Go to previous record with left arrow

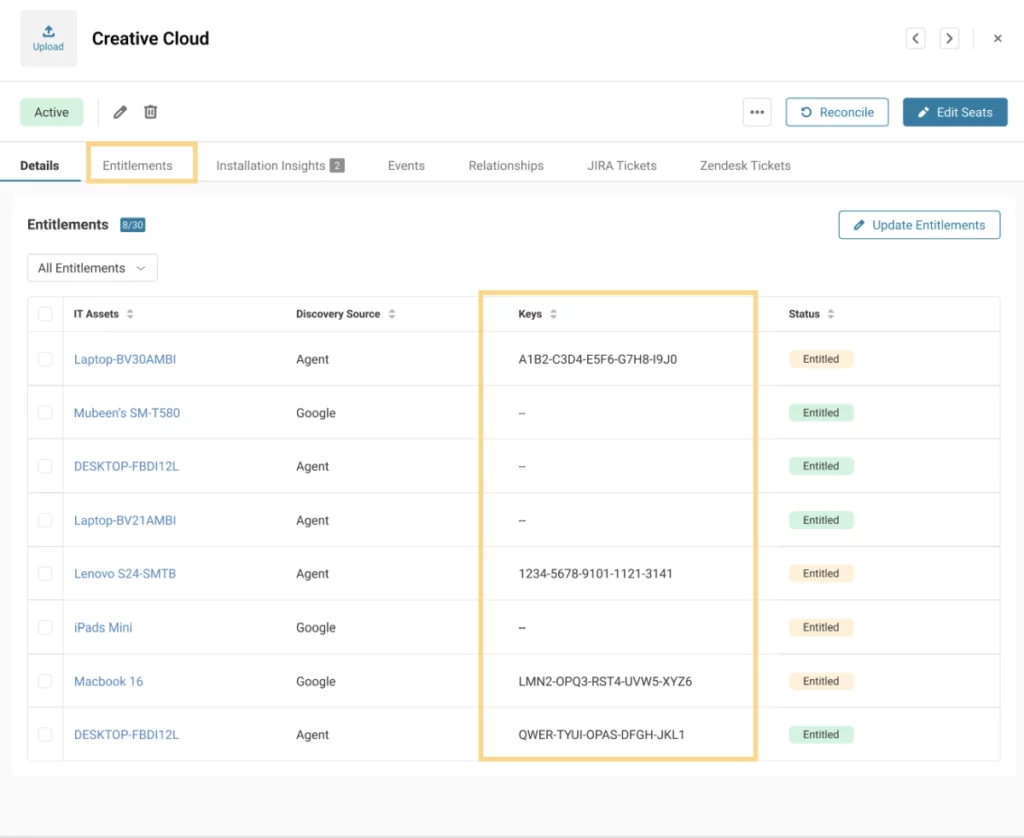point(915,38)
